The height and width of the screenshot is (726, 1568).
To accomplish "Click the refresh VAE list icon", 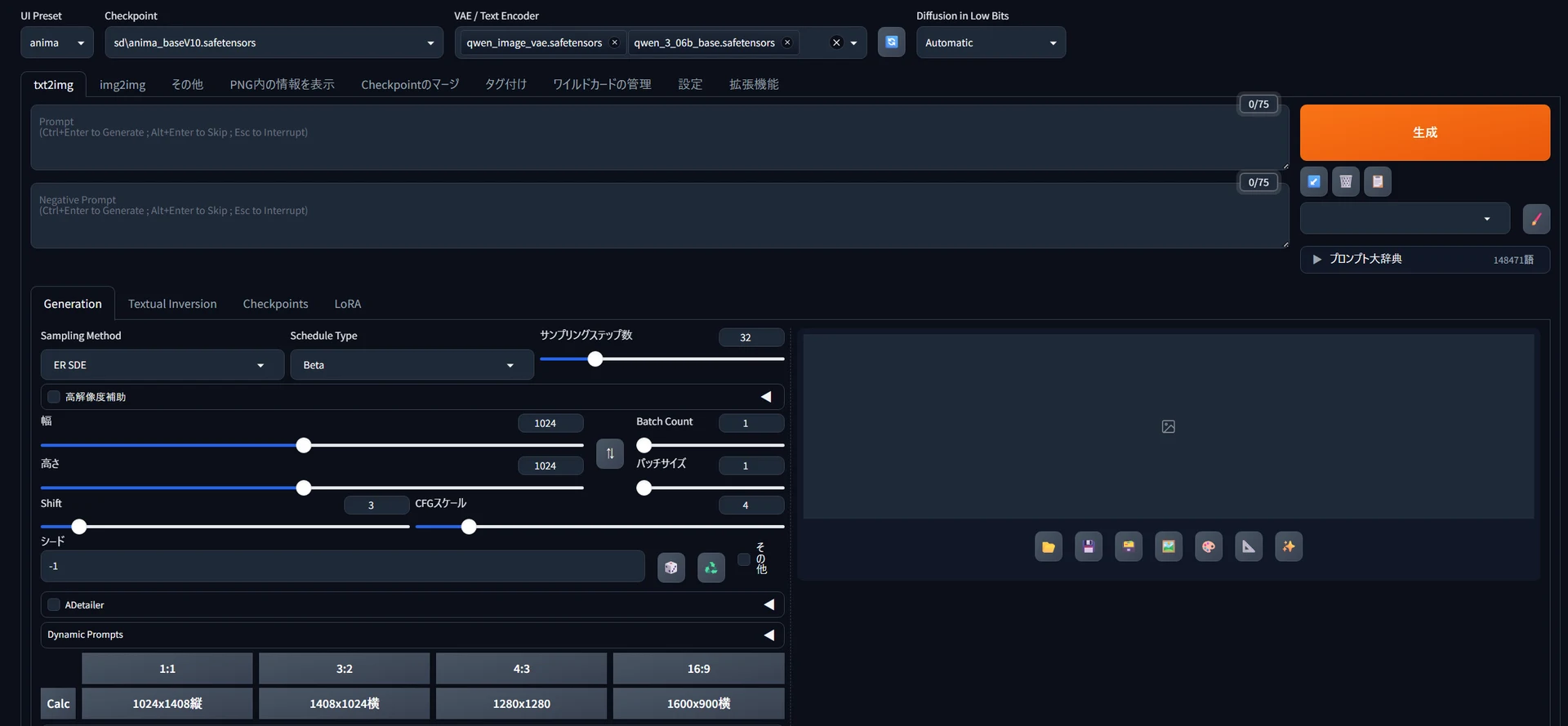I will point(891,42).
